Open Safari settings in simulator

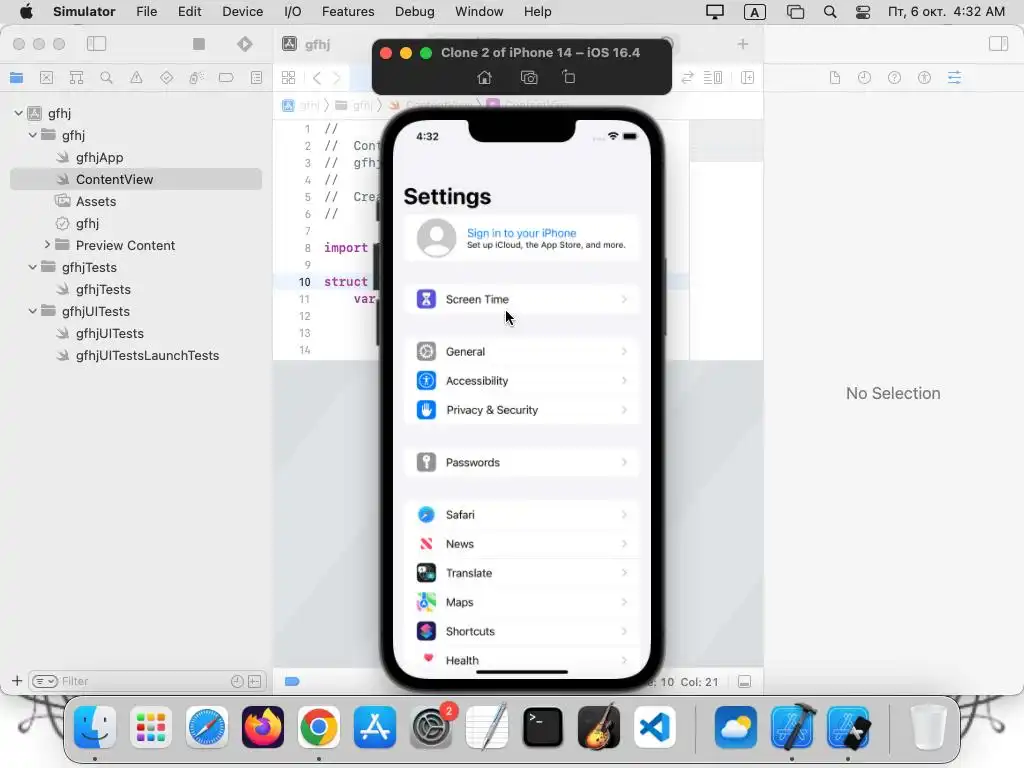[x=522, y=515]
